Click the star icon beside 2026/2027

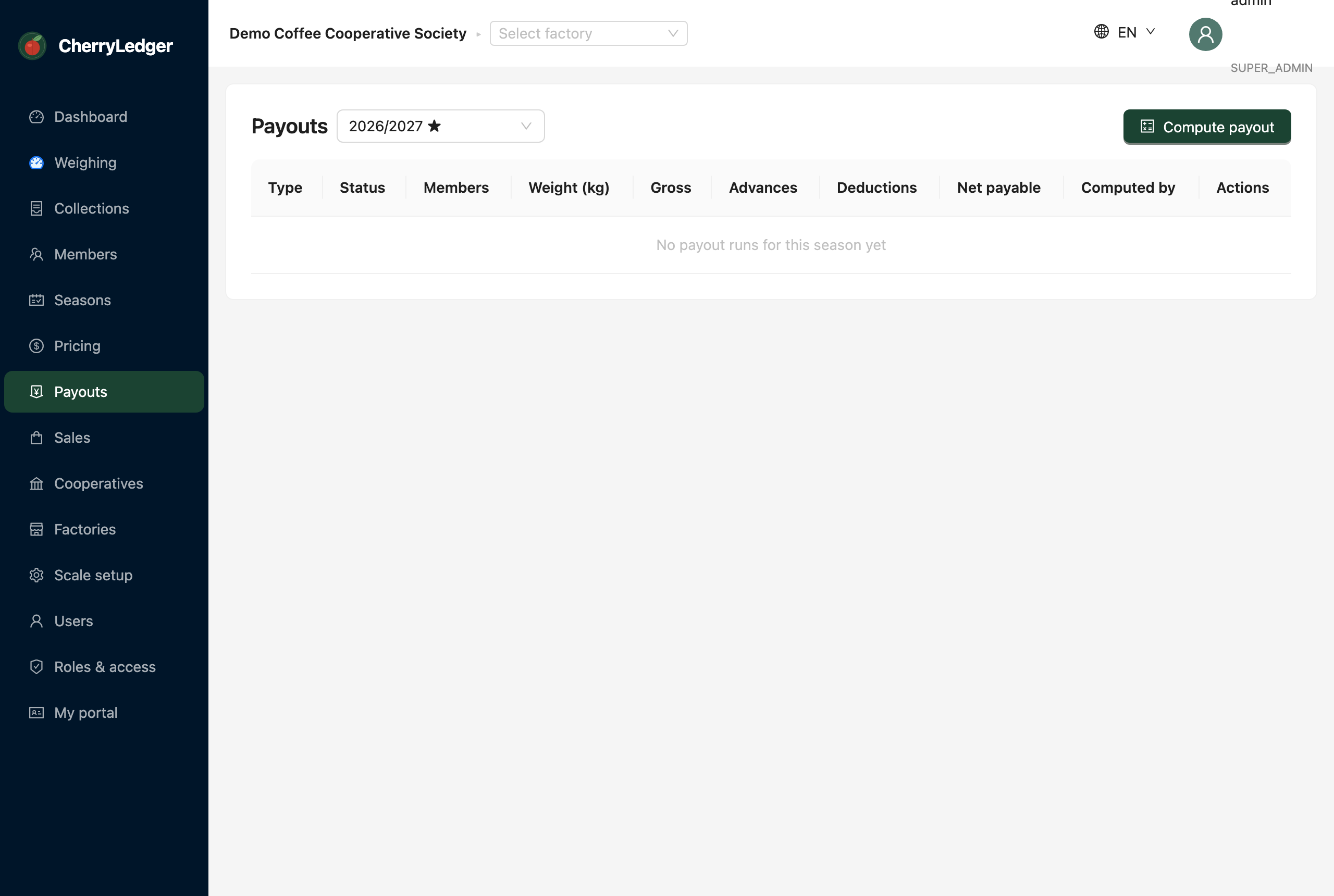[435, 126]
